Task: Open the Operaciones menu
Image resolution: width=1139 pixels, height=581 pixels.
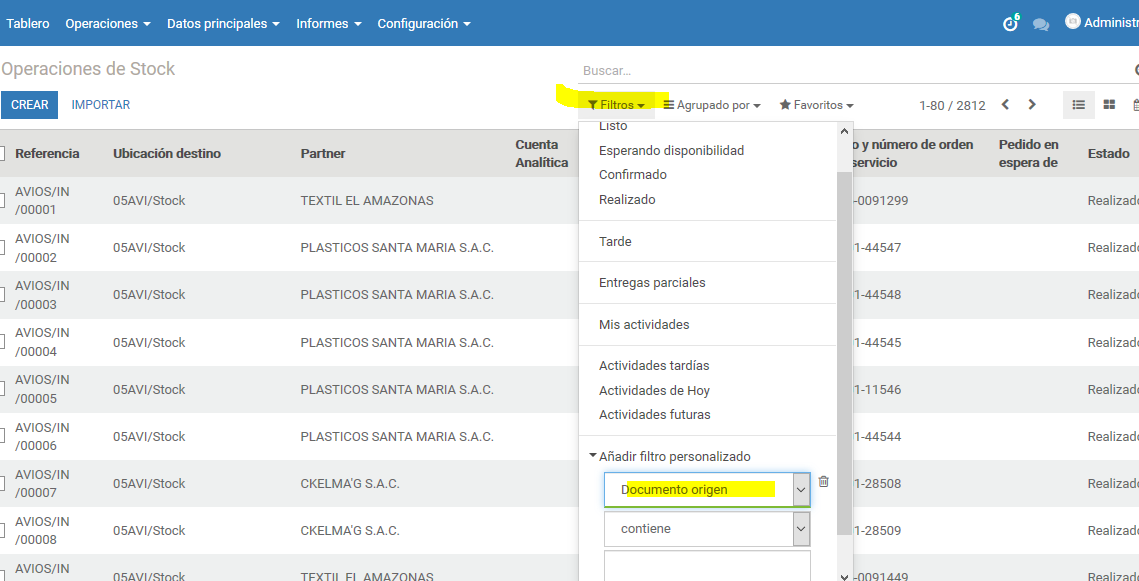Action: 107,23
